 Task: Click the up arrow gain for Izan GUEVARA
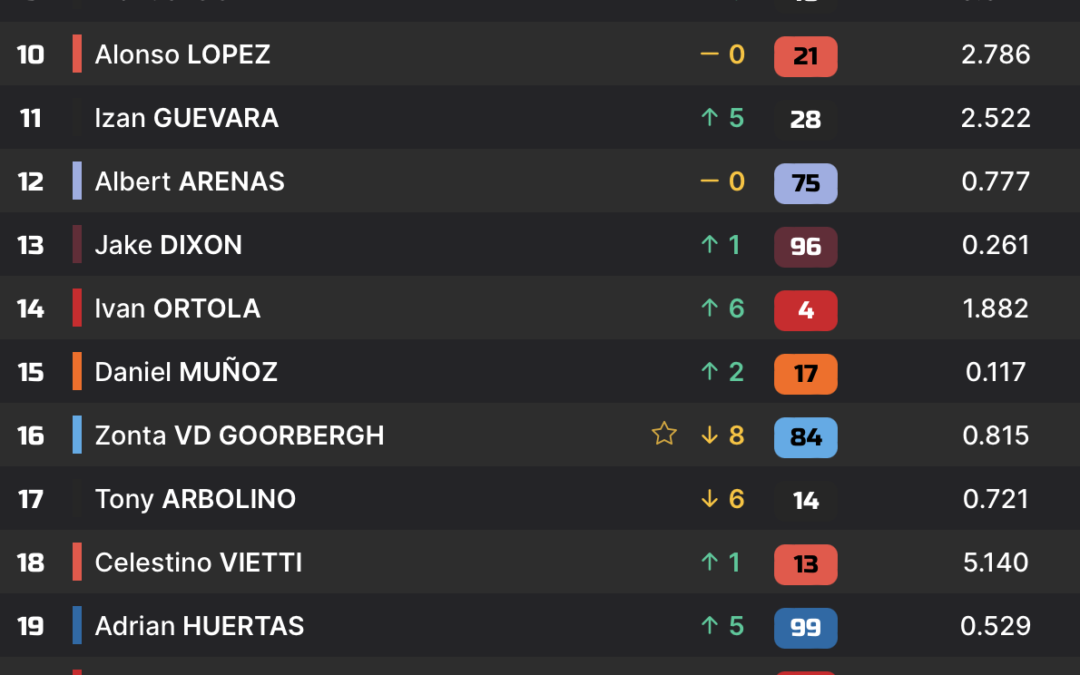722,118
